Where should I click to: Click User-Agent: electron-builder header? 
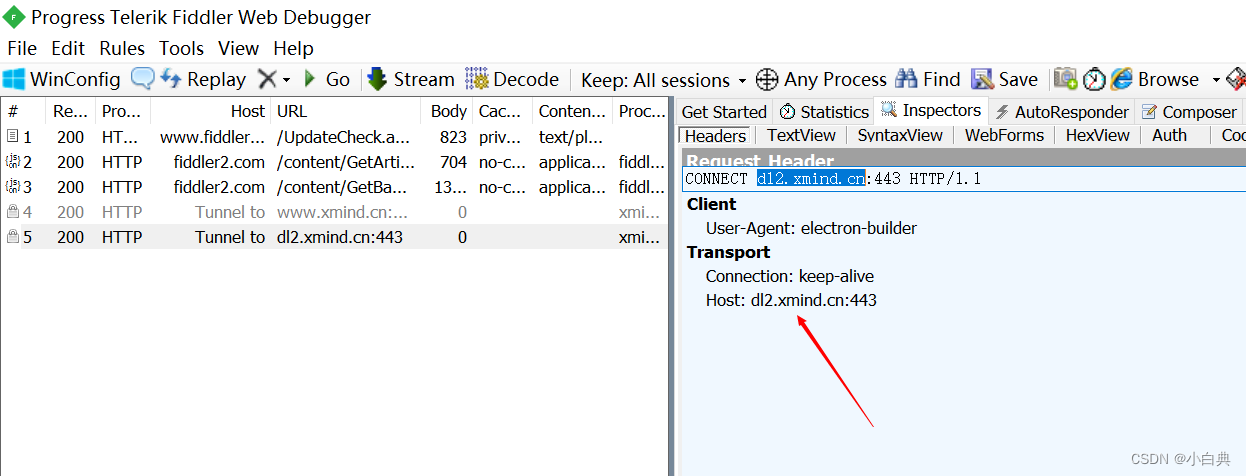[811, 228]
